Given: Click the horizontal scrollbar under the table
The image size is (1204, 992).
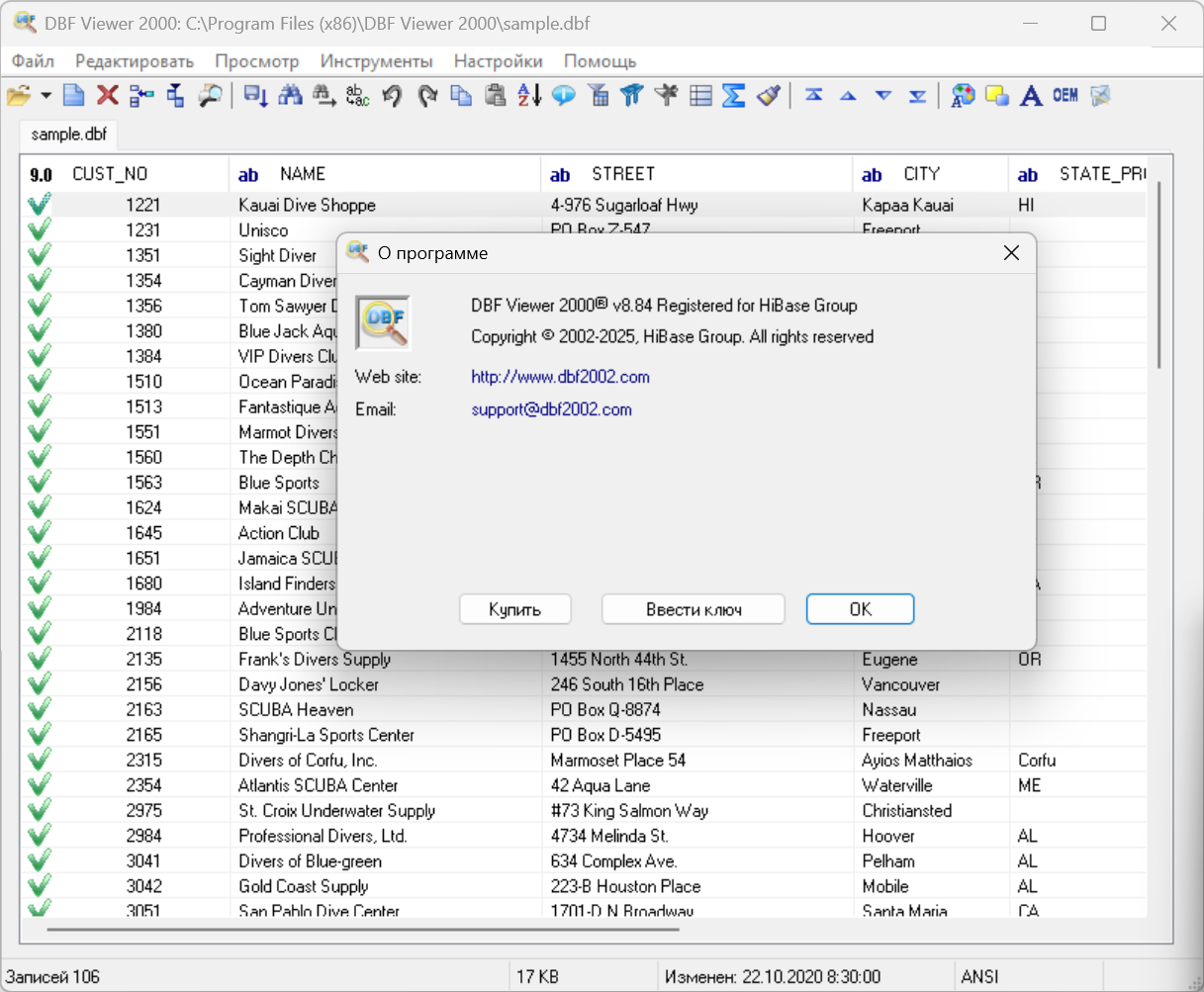Looking at the screenshot, I should point(362,930).
